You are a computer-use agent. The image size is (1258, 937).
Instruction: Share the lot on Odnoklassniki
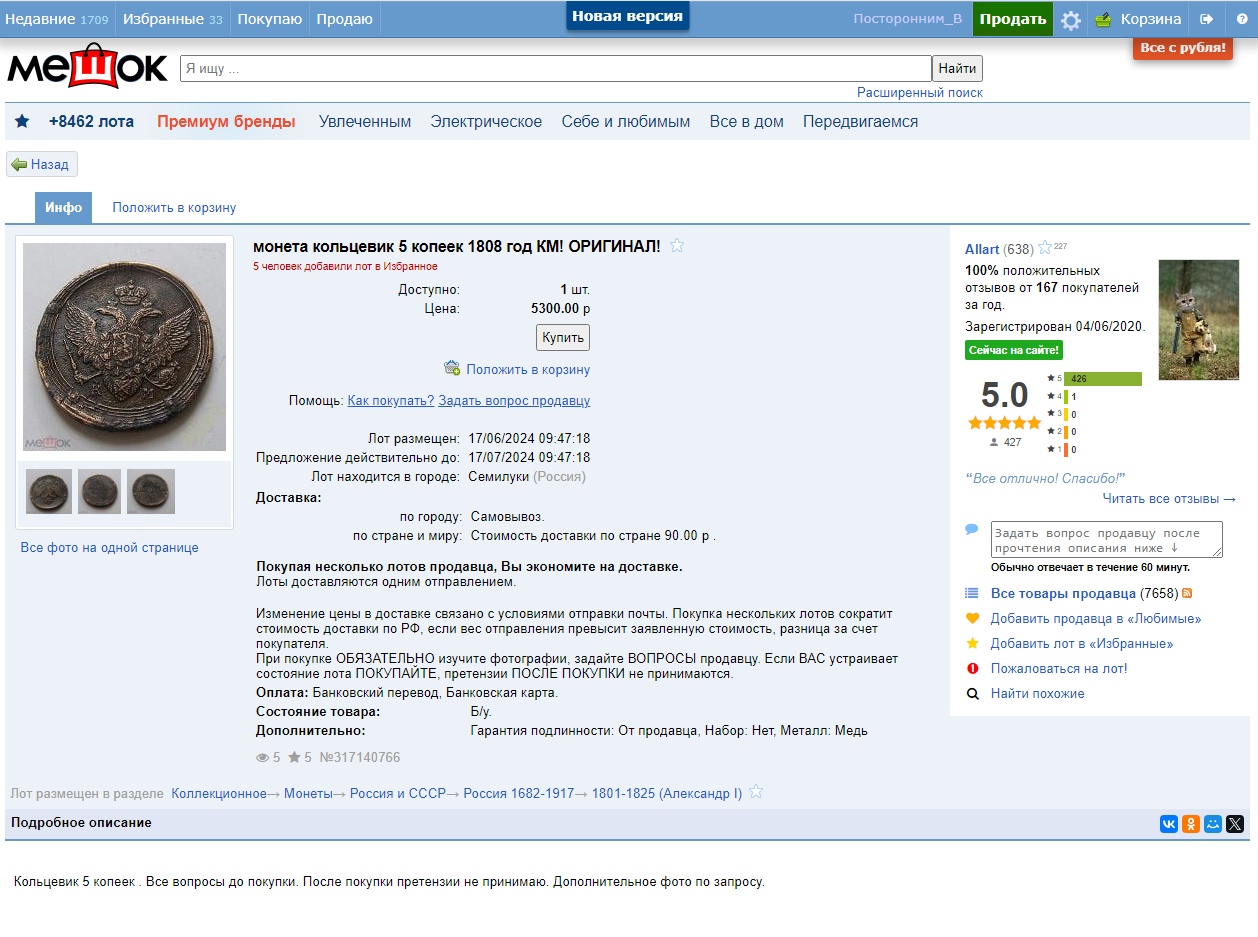[x=1191, y=824]
